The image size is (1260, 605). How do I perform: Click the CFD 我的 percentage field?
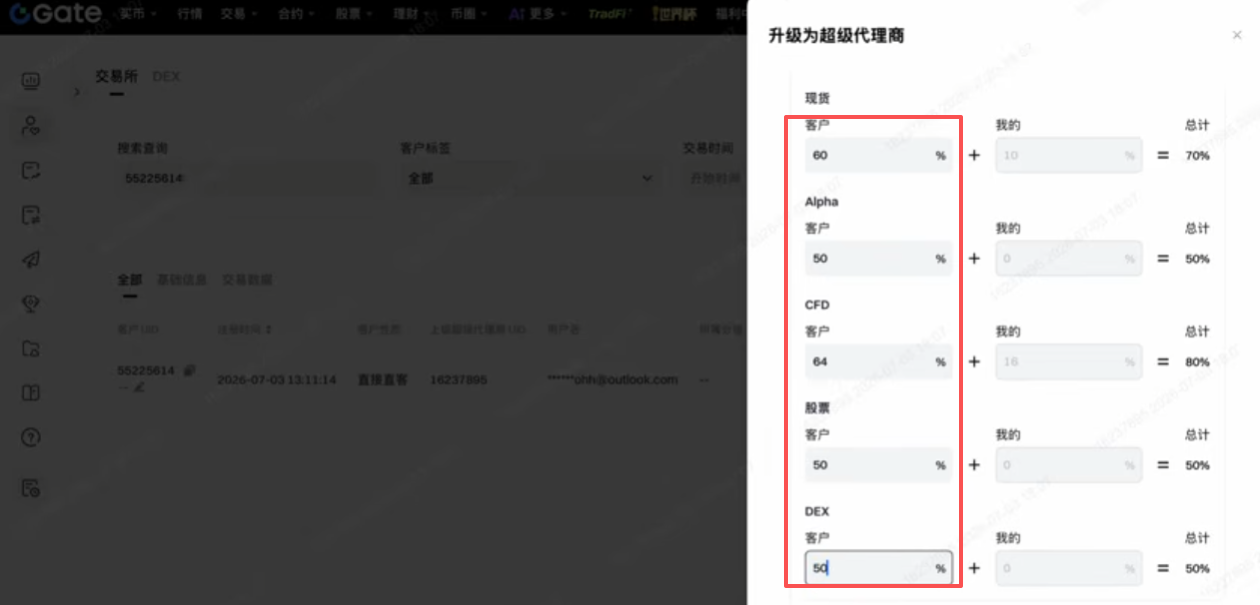(1068, 361)
